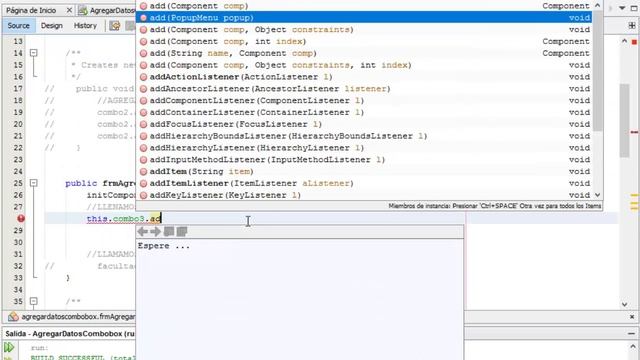This screenshot has width=640, height=360.
Task: Collapse the code fold at line 14
Action: (x=33, y=53)
